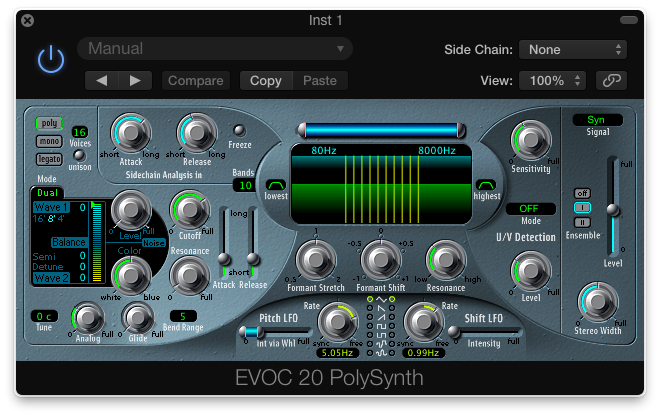Click the Paste button

click(x=320, y=80)
